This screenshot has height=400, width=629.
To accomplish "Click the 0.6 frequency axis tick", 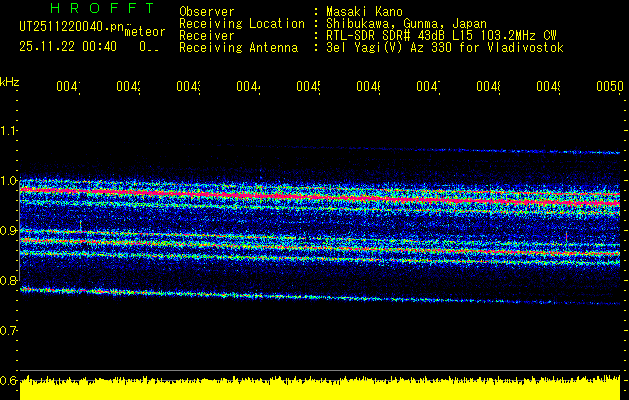I will [9, 380].
